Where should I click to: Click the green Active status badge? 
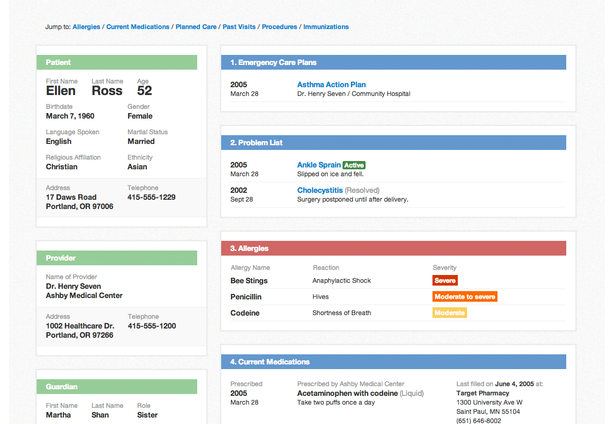point(354,165)
